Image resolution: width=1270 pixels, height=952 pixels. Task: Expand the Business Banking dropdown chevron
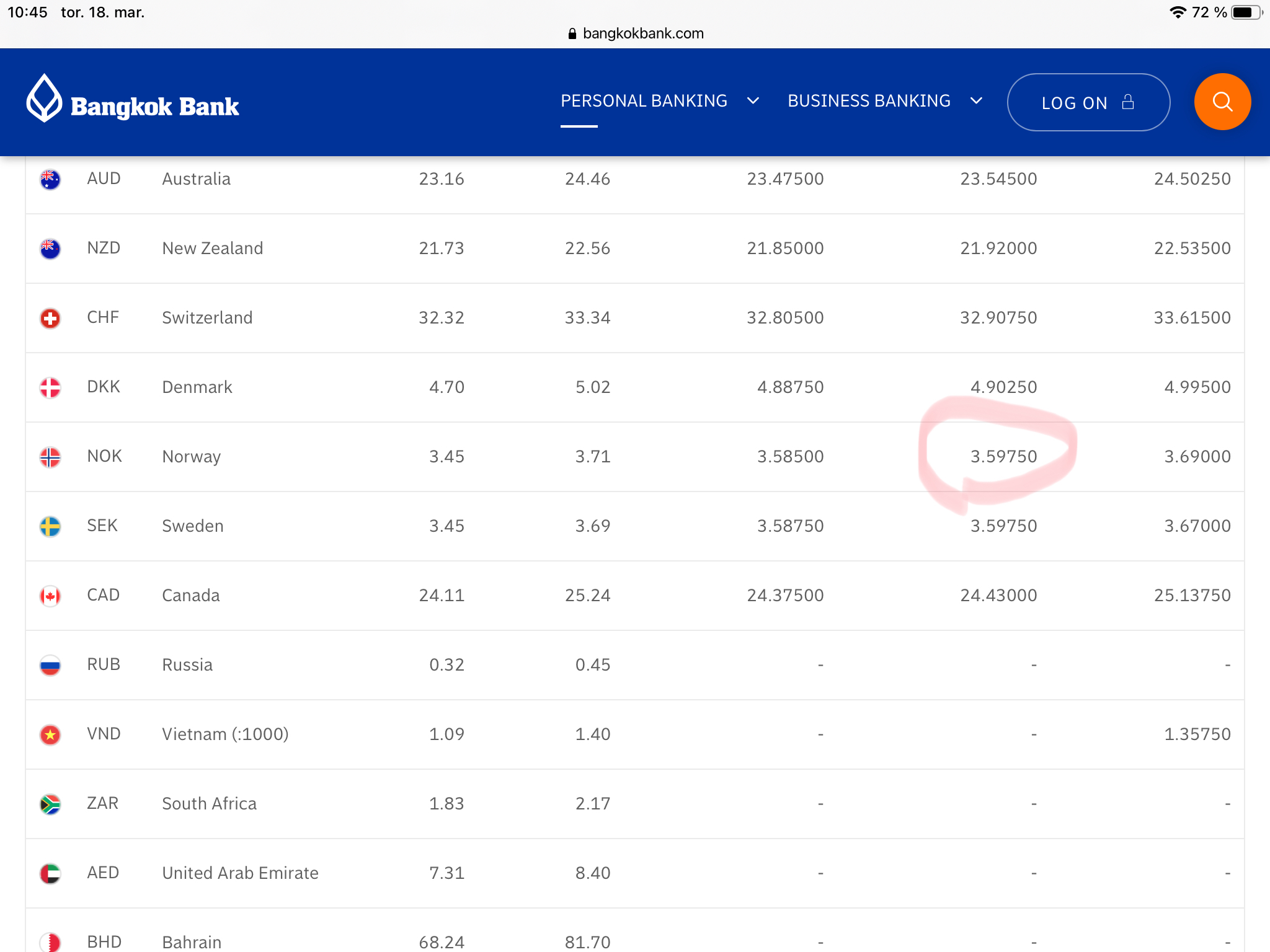[x=976, y=101]
